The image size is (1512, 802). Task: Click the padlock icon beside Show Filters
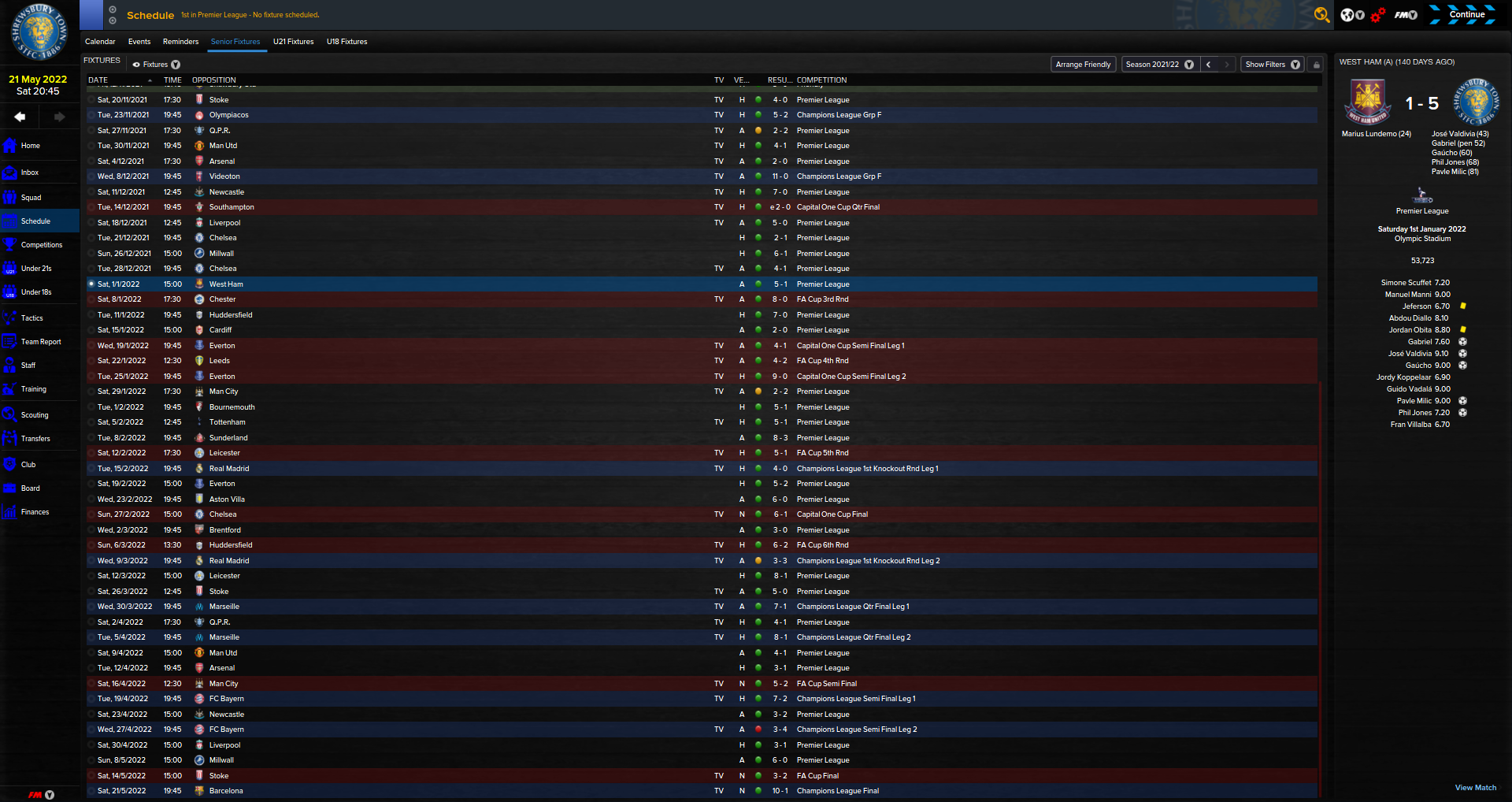click(x=1316, y=65)
